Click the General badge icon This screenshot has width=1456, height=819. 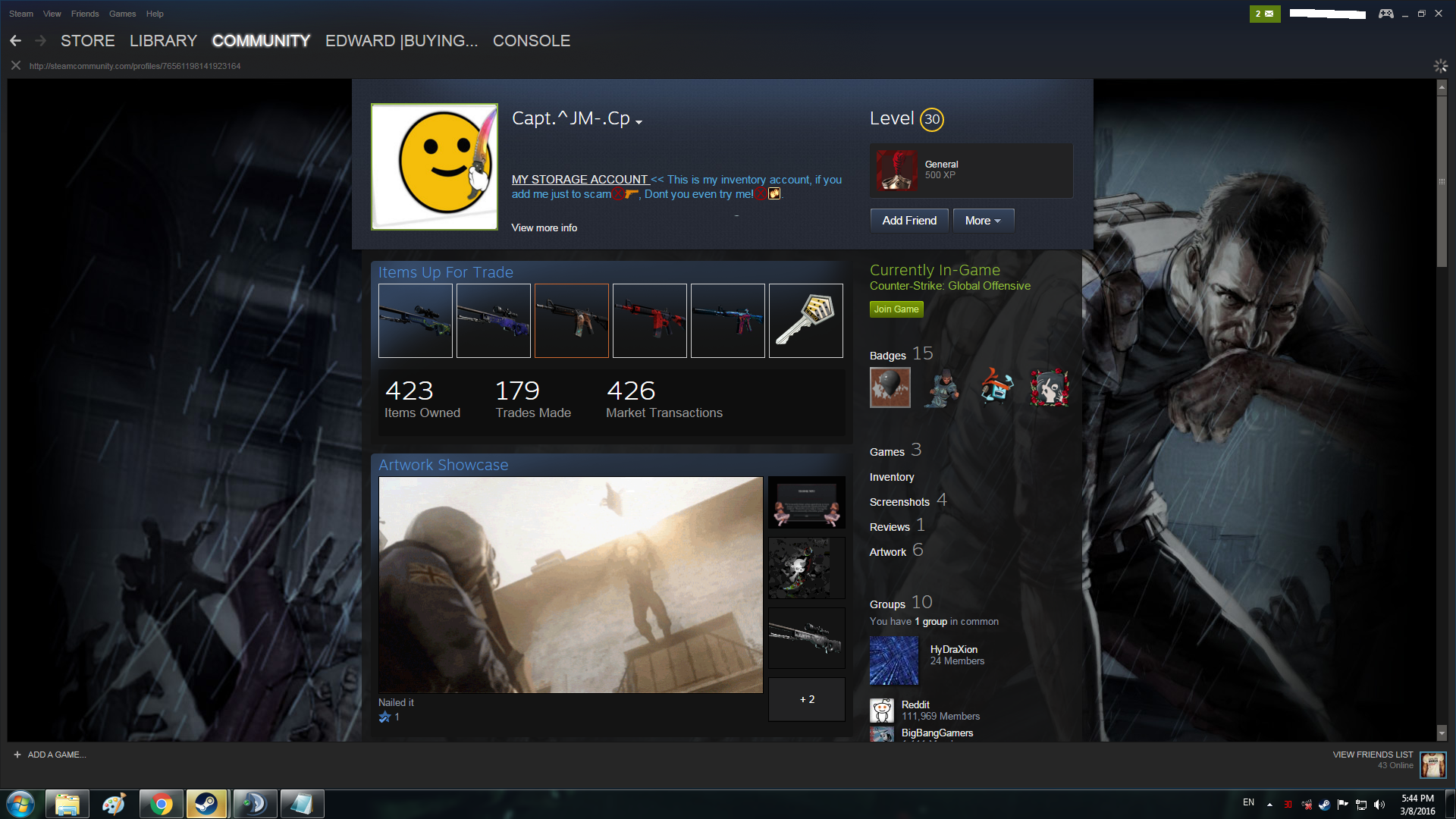click(x=896, y=170)
